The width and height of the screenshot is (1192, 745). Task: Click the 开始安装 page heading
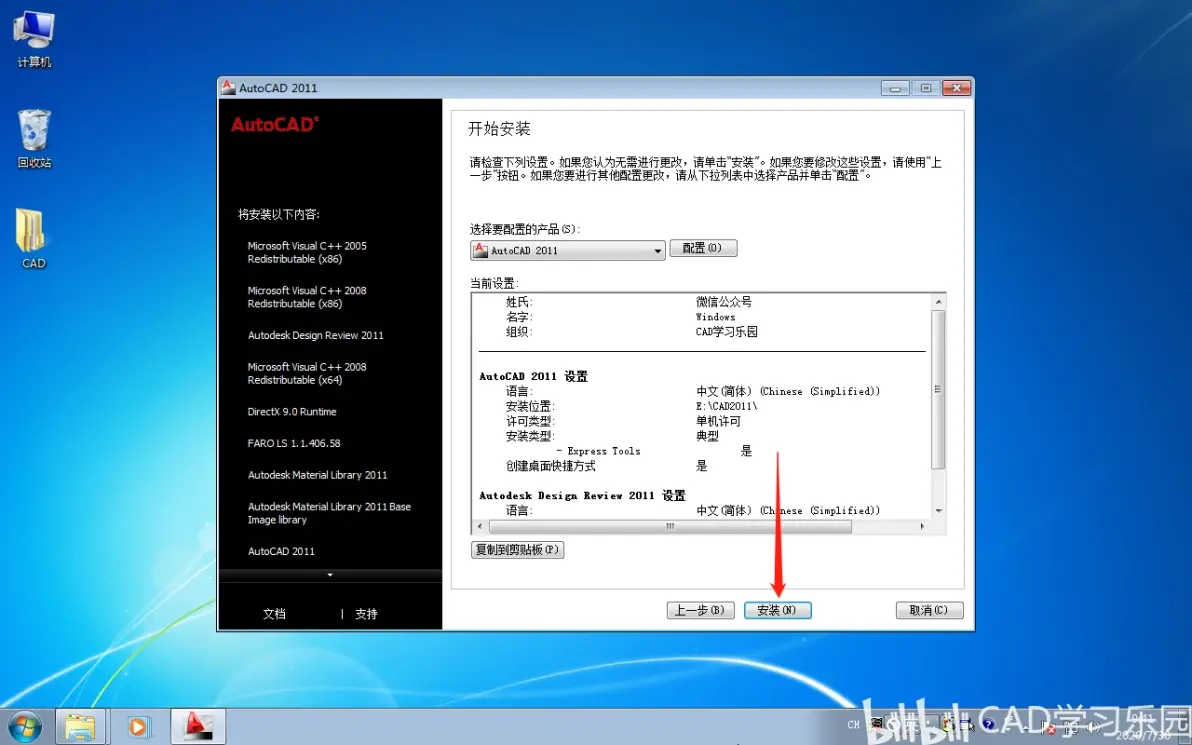coord(499,128)
